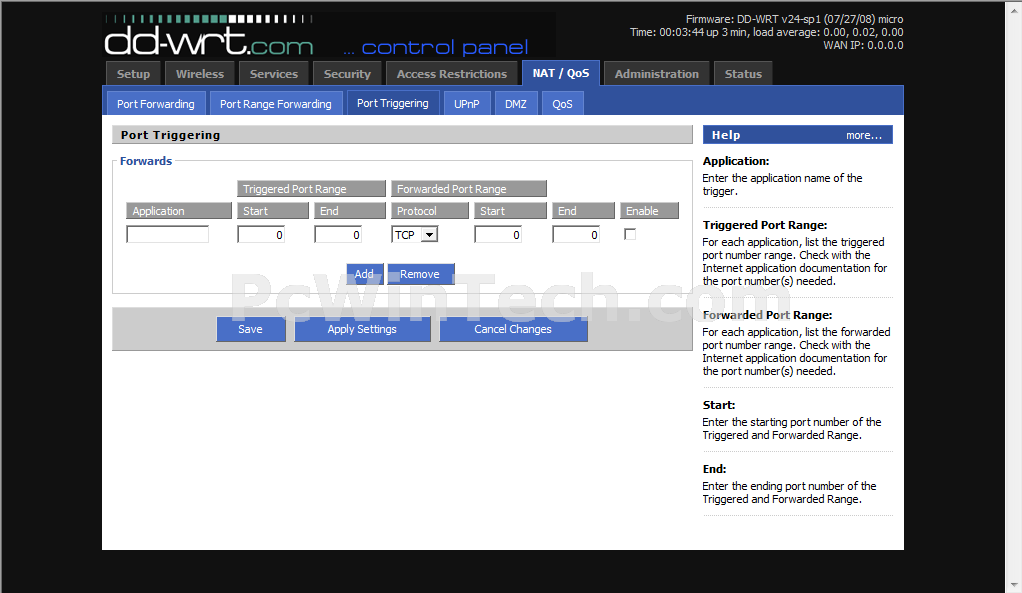Click Apply Settings button
The height and width of the screenshot is (593, 1022).
coord(362,329)
